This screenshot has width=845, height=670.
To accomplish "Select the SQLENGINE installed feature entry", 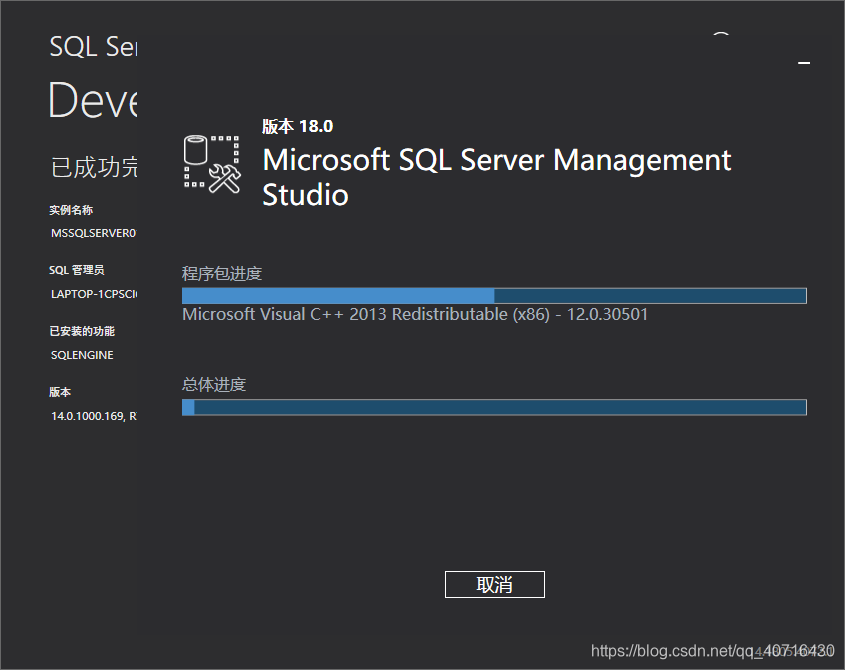I will 82,355.
